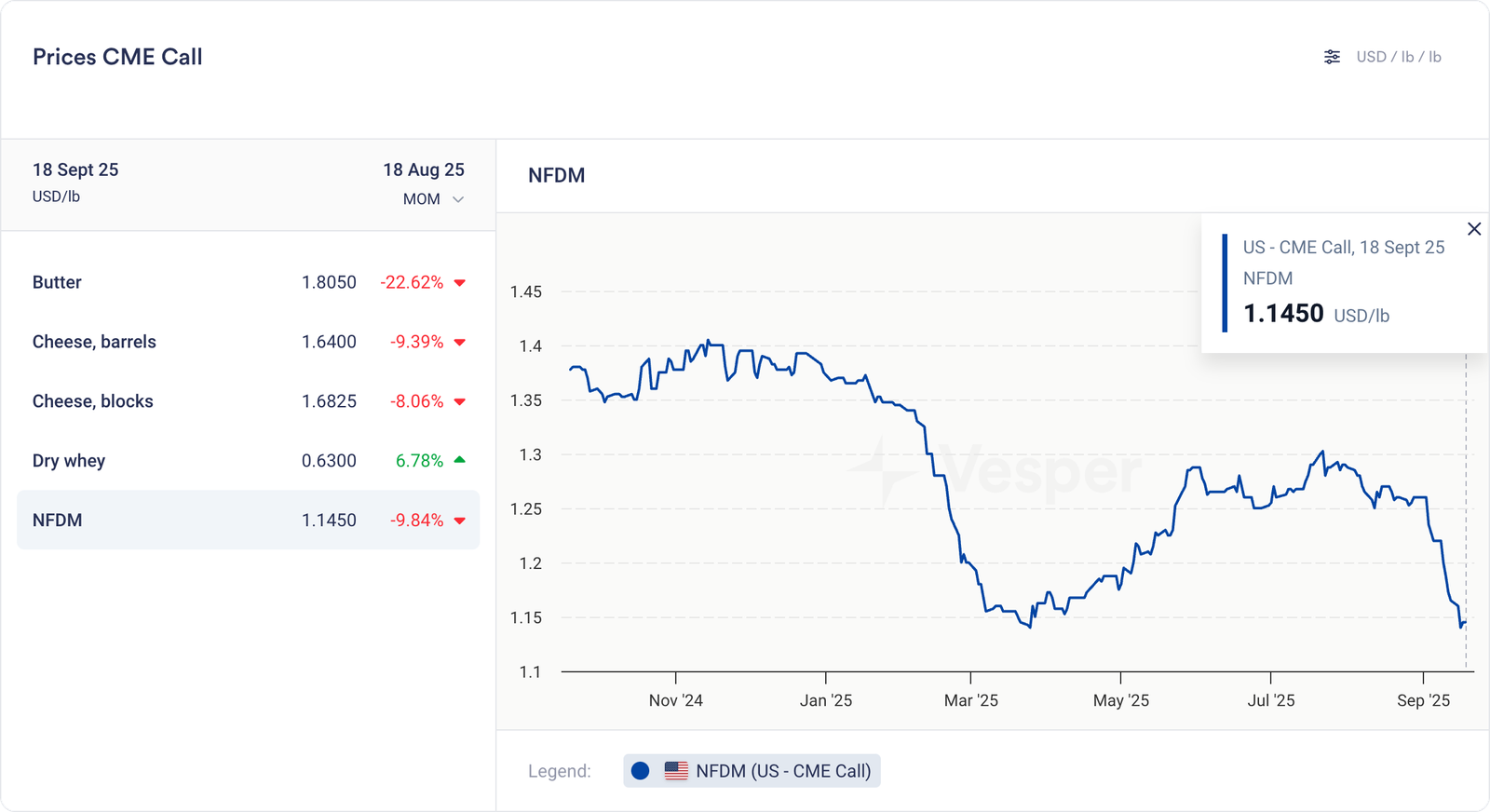Click the red down arrow beside Butter

[x=459, y=283]
